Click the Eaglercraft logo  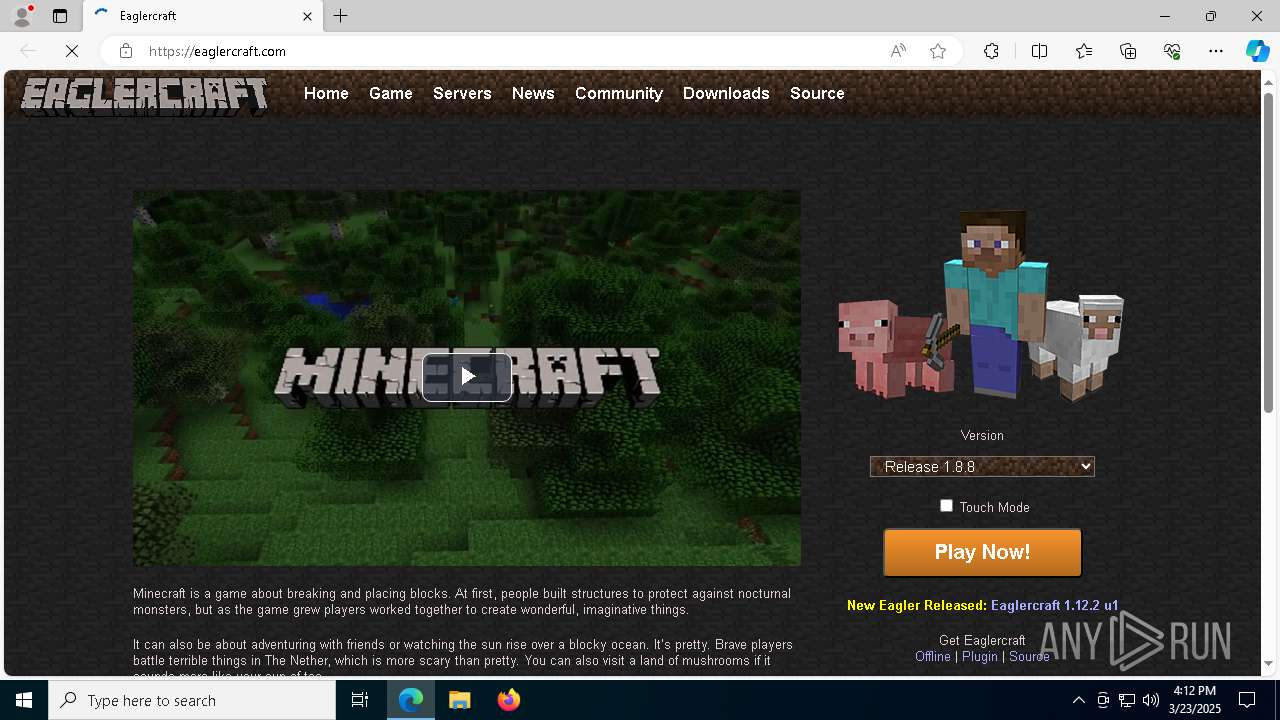145,96
